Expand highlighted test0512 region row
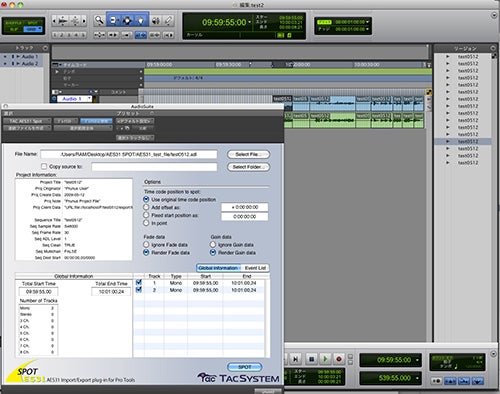 (x=448, y=141)
